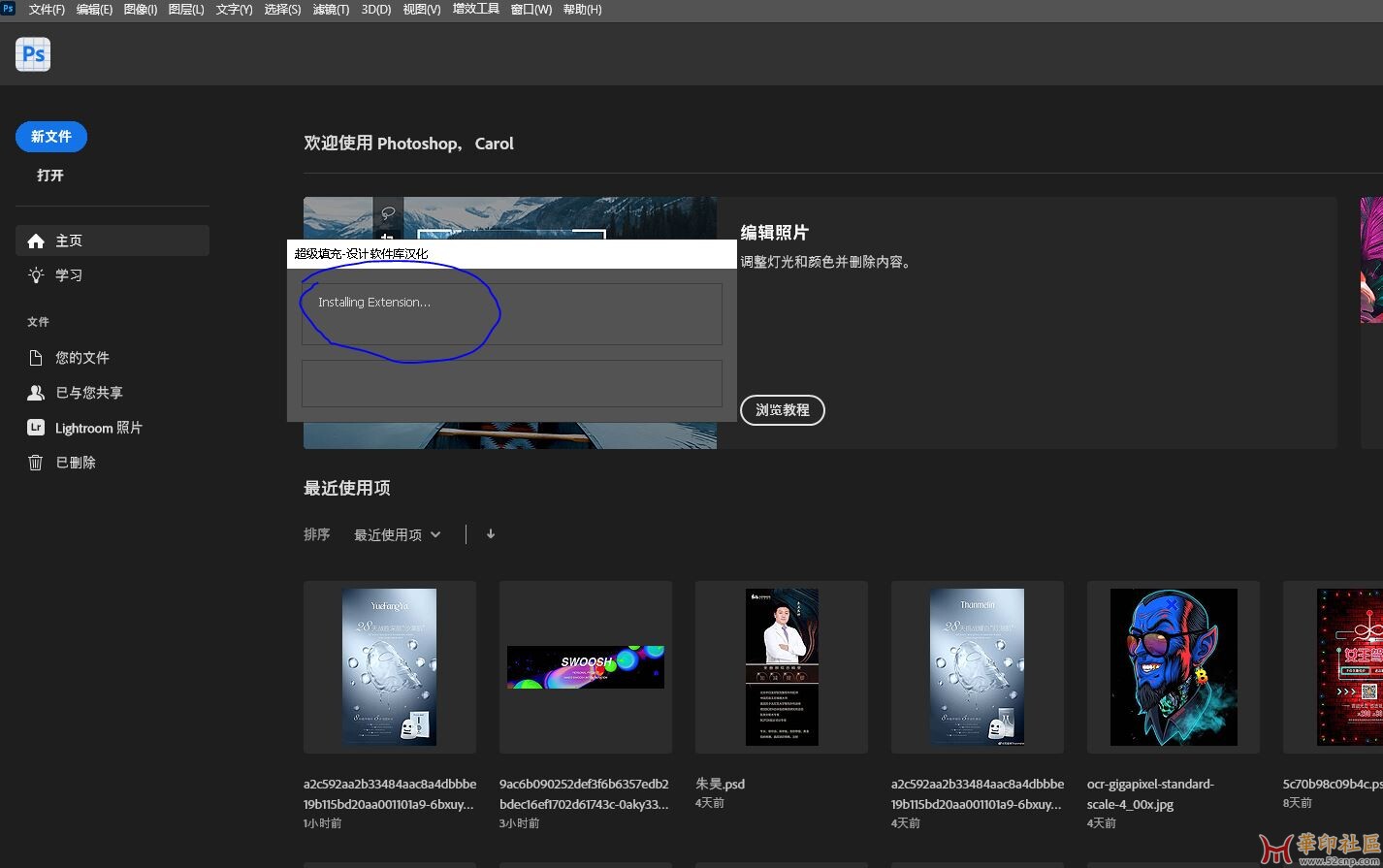
Task: Click the 最近使用项 section heading
Action: (x=347, y=488)
